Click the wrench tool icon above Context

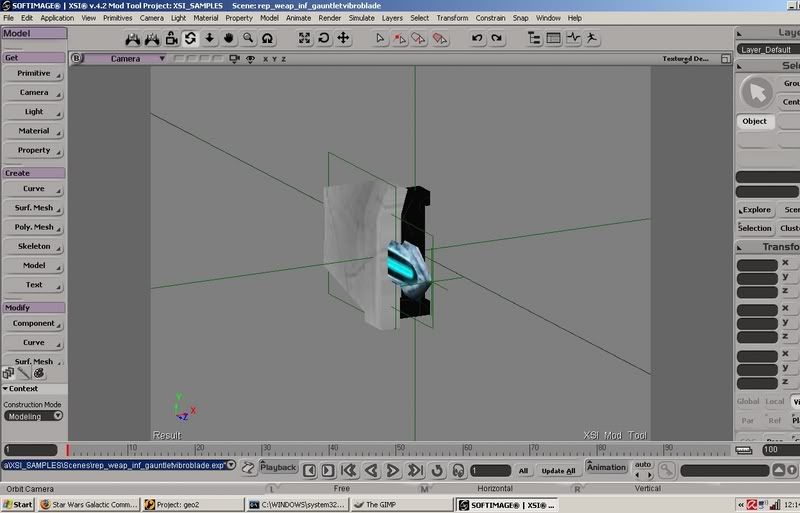(23, 373)
